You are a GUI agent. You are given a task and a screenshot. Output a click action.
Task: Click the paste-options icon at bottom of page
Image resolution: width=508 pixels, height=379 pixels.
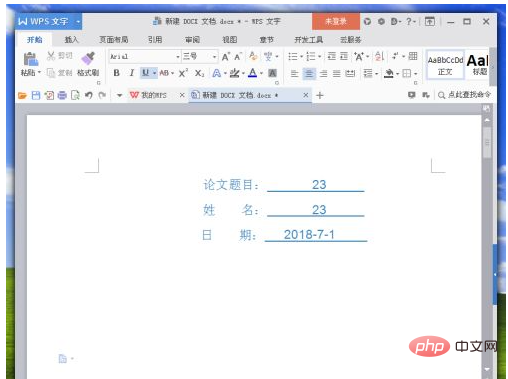[x=63, y=359]
